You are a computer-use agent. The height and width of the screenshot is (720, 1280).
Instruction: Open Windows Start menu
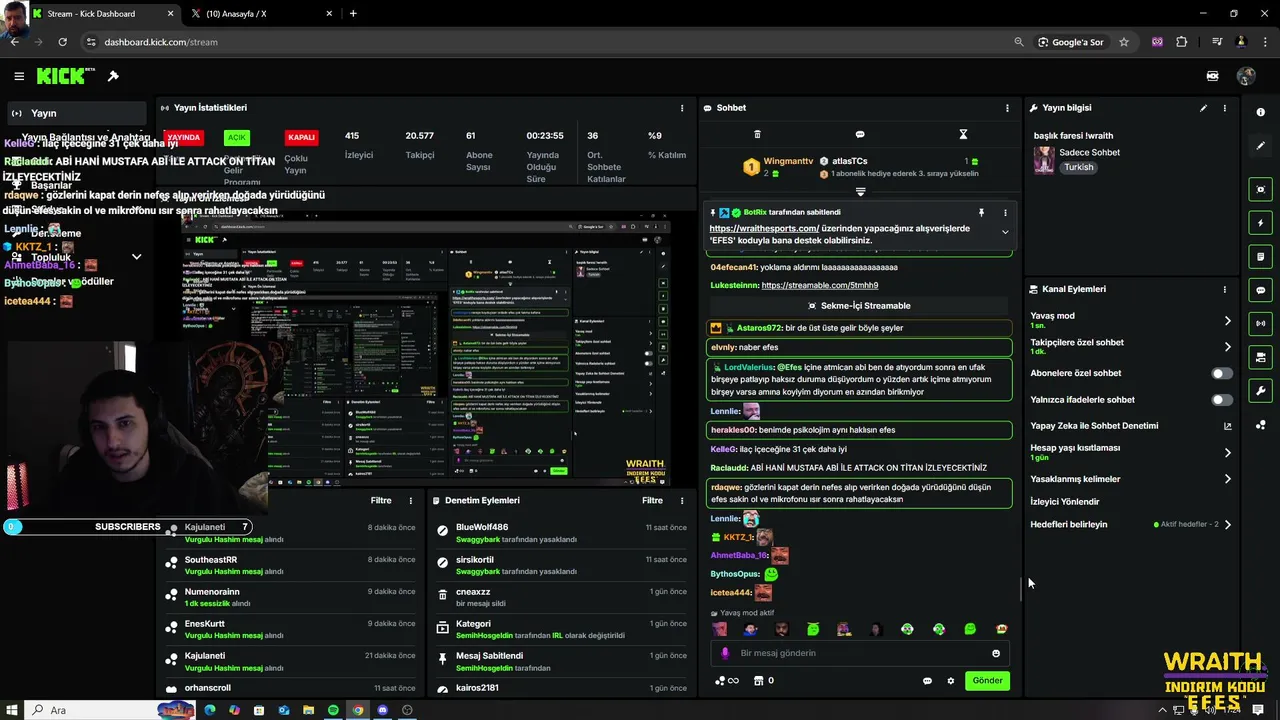click(12, 710)
